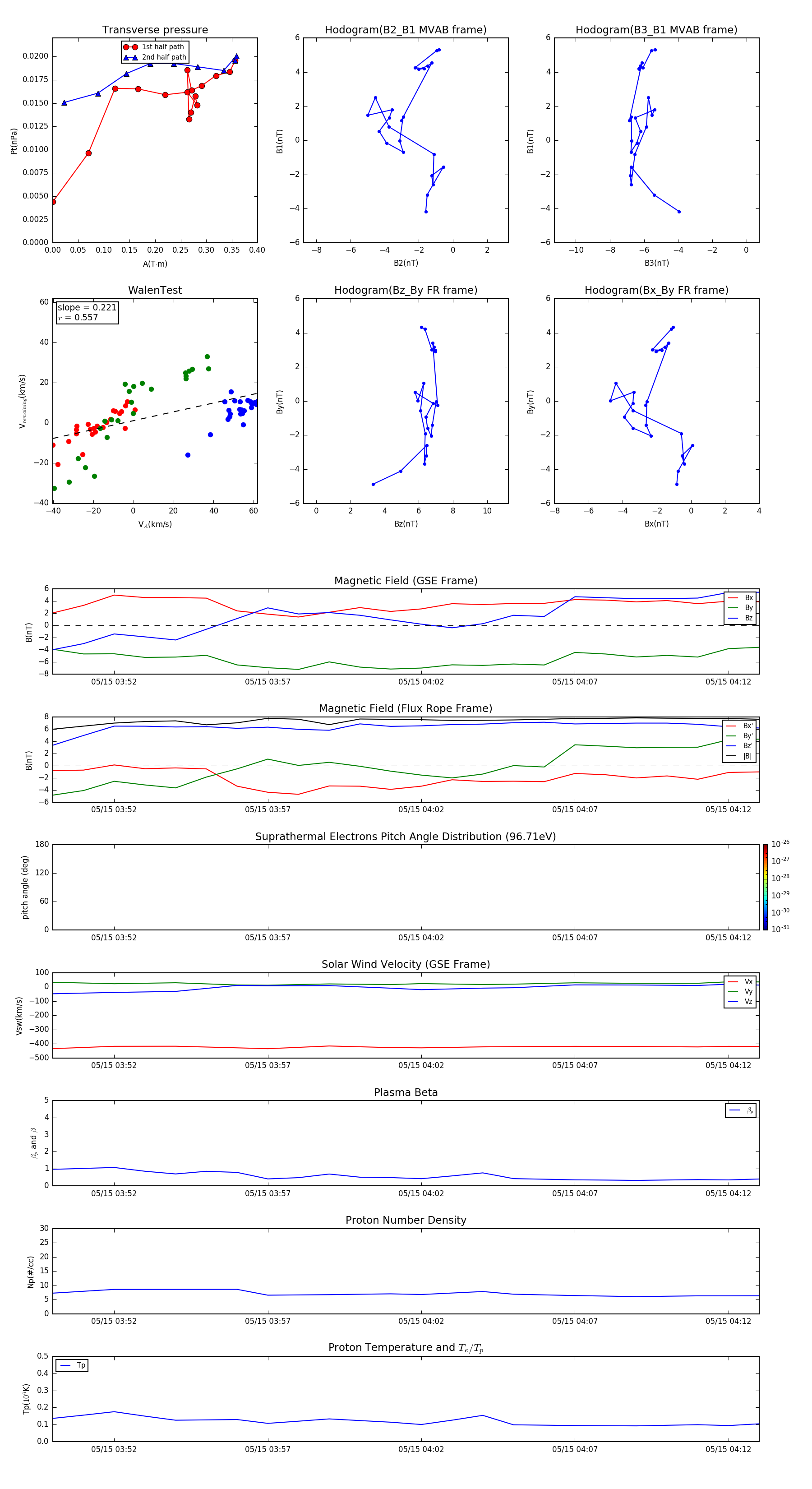Click "05/15 04:12" tick under Plasma Beta

pos(728,1193)
